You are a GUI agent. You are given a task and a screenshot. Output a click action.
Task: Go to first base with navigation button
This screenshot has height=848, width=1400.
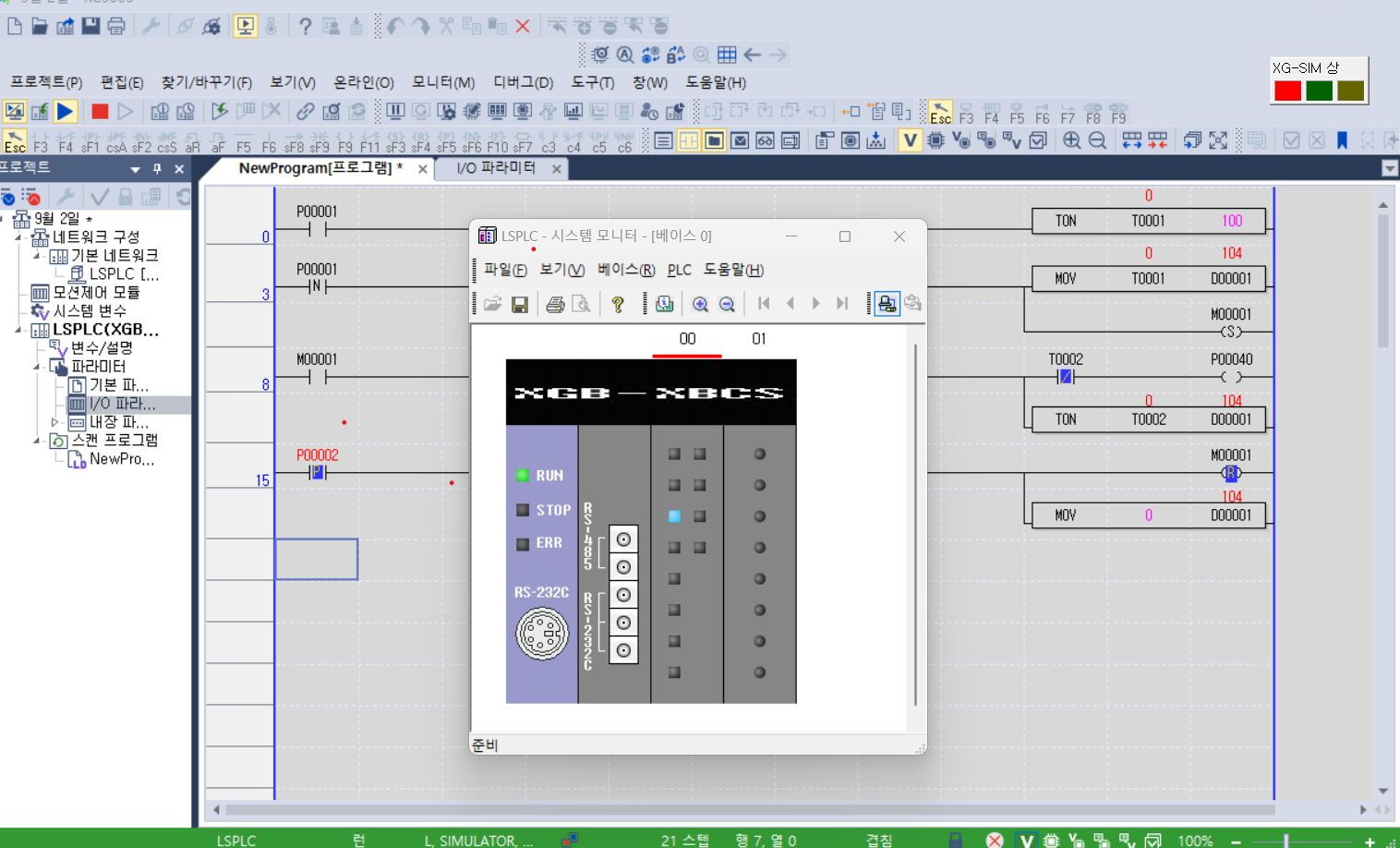pos(763,303)
